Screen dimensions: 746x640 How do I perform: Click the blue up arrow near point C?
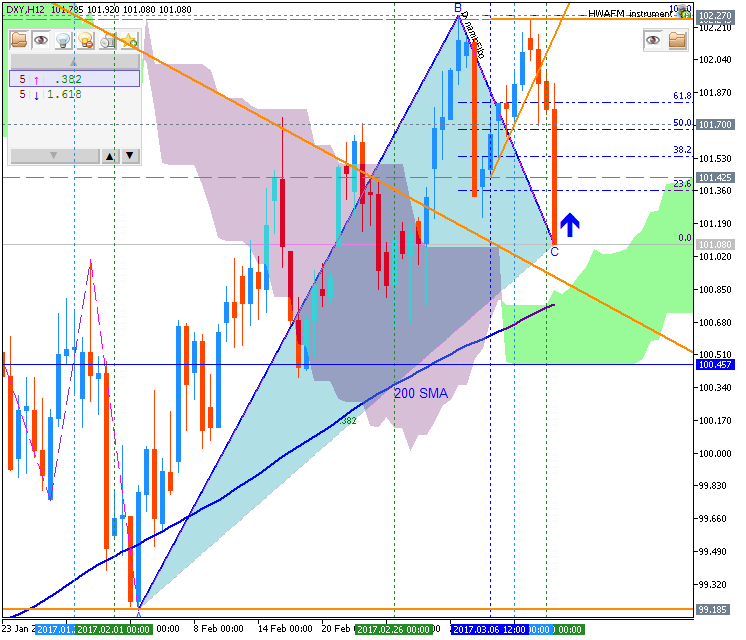click(569, 225)
